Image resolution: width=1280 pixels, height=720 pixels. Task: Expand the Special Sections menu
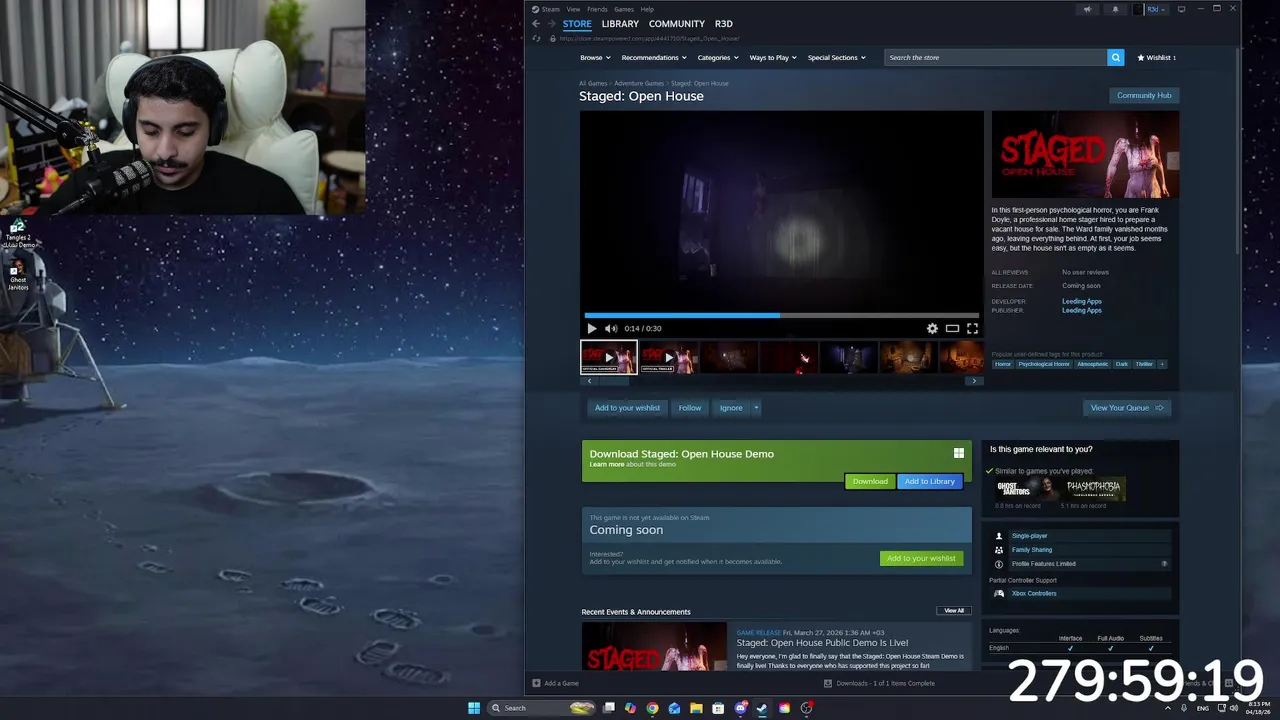[x=837, y=57]
